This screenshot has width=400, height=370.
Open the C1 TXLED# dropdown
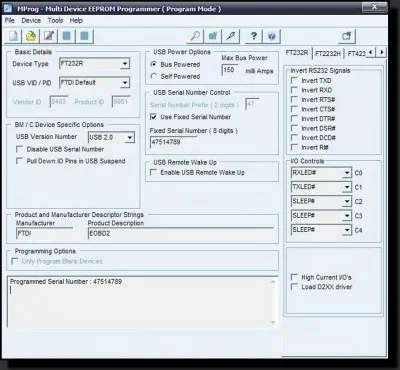point(347,187)
